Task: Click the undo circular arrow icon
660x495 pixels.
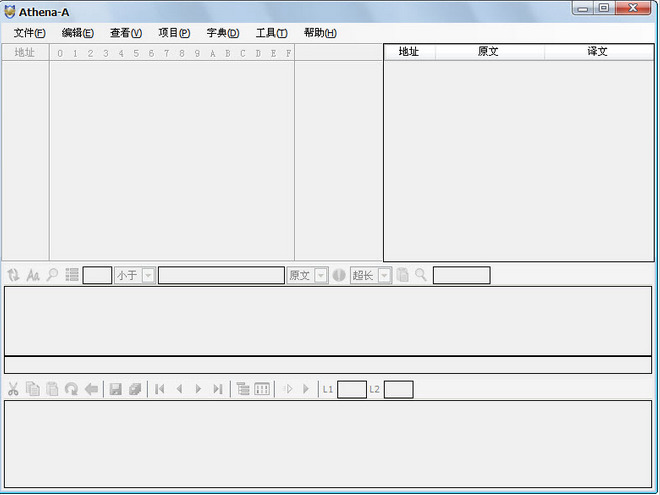Action: point(72,389)
